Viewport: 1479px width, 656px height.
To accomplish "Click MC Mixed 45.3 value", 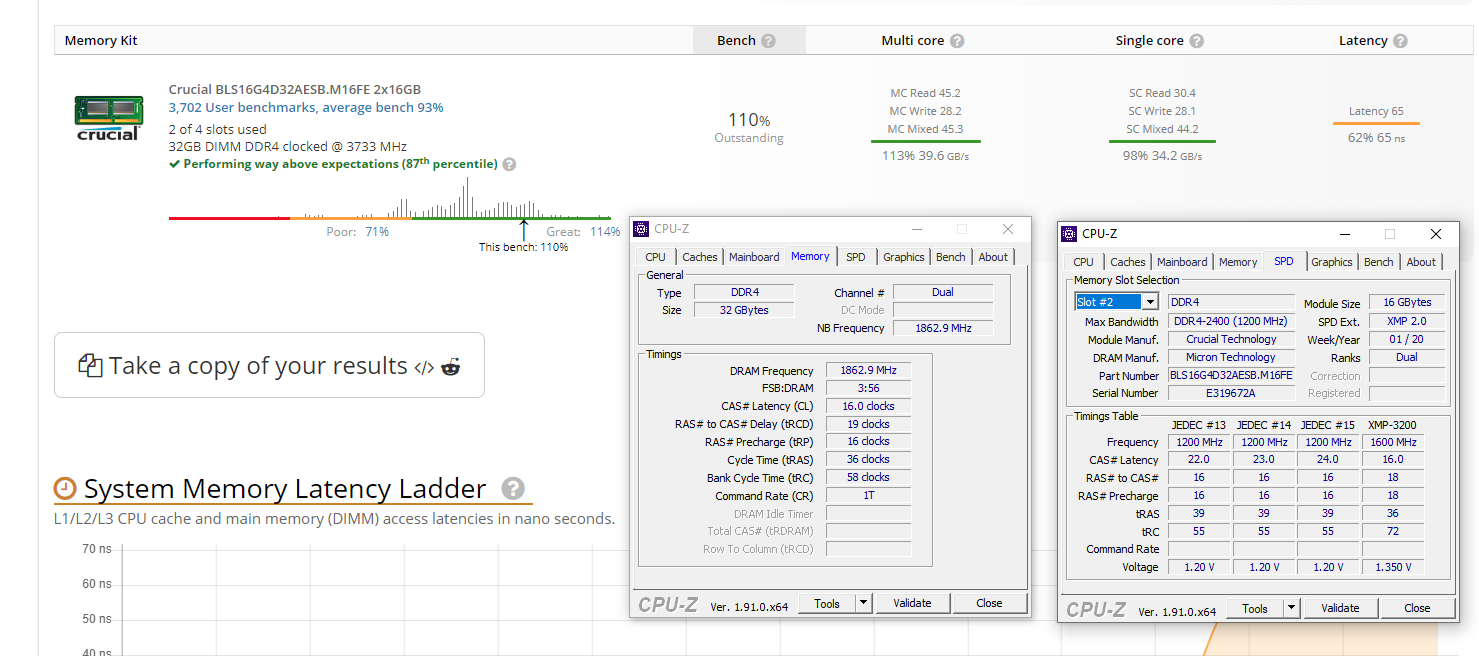I will (925, 129).
